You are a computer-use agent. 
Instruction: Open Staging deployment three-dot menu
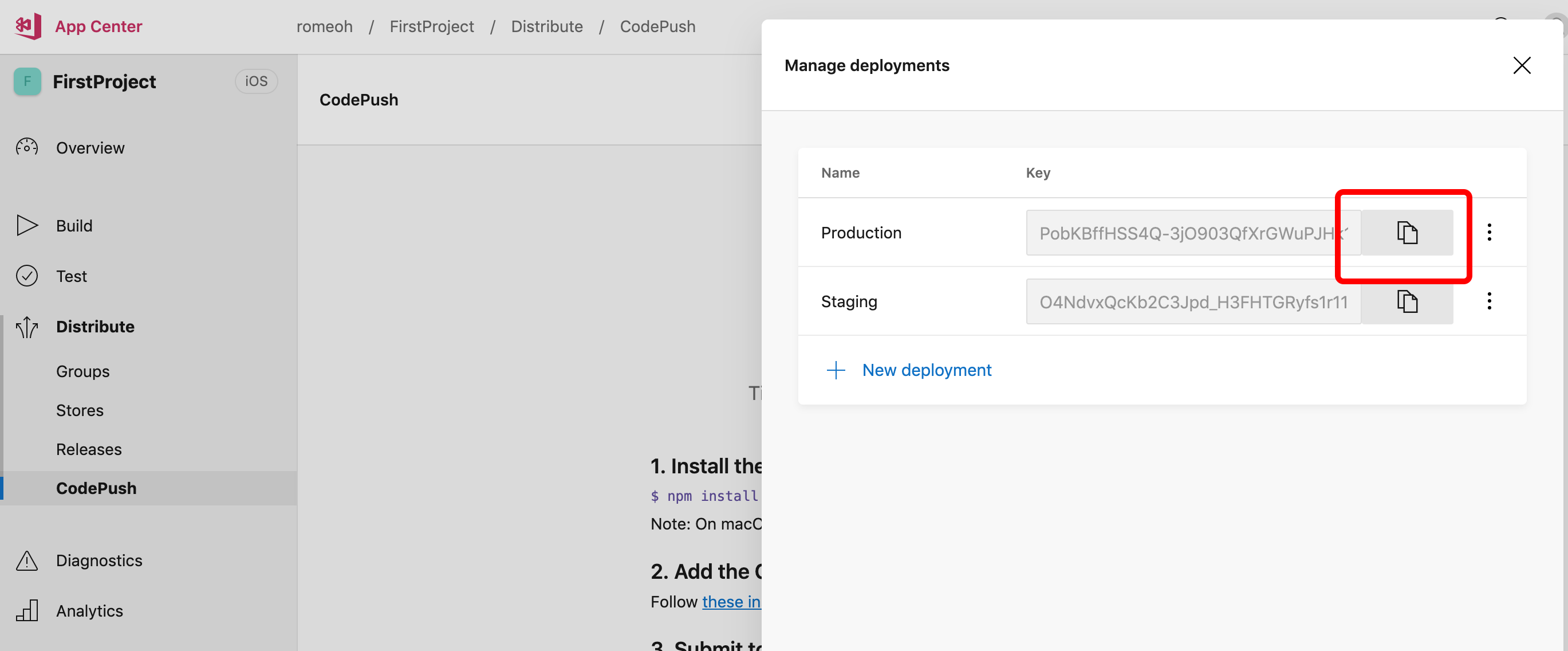[1489, 301]
